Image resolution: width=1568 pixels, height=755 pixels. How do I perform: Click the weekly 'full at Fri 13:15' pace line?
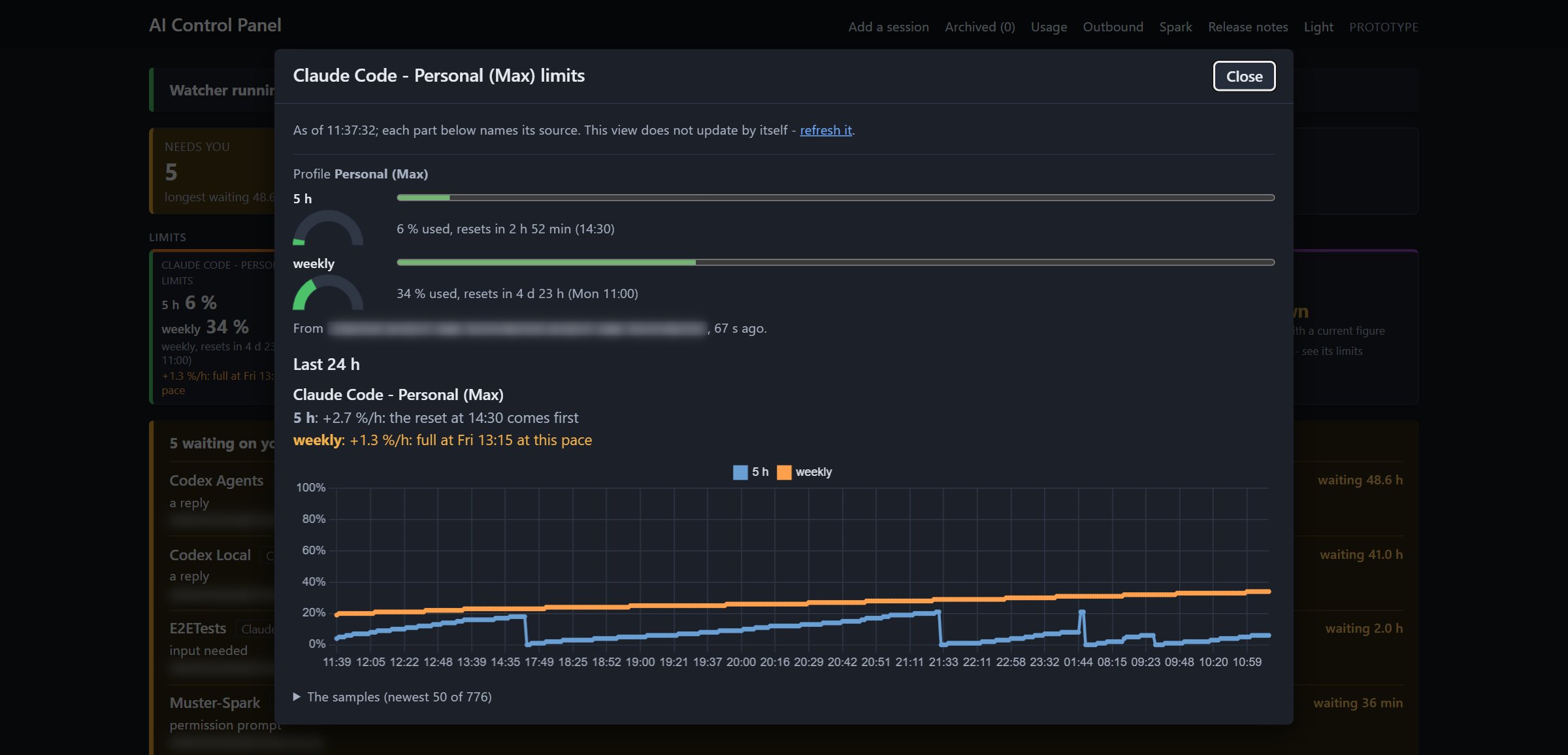point(442,440)
